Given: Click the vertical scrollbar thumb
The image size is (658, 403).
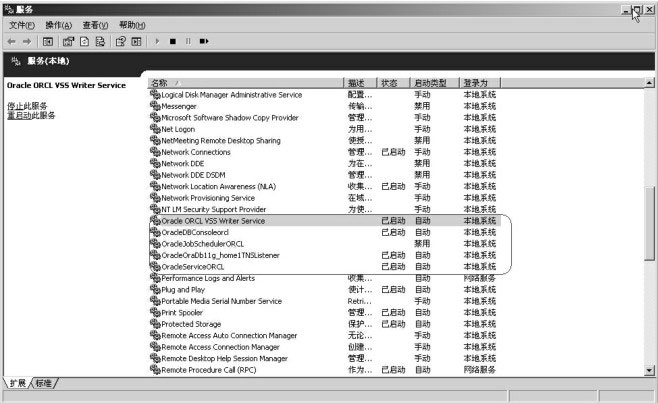Looking at the screenshot, I should [649, 223].
